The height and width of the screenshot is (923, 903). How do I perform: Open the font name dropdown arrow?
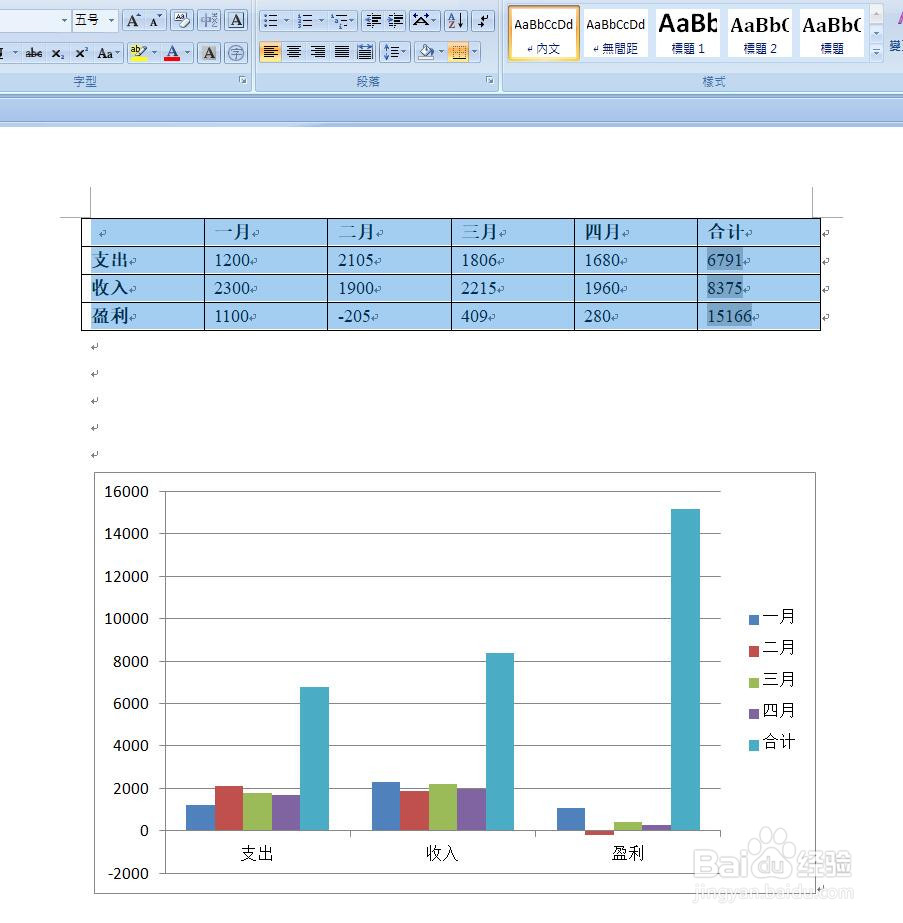(x=64, y=21)
